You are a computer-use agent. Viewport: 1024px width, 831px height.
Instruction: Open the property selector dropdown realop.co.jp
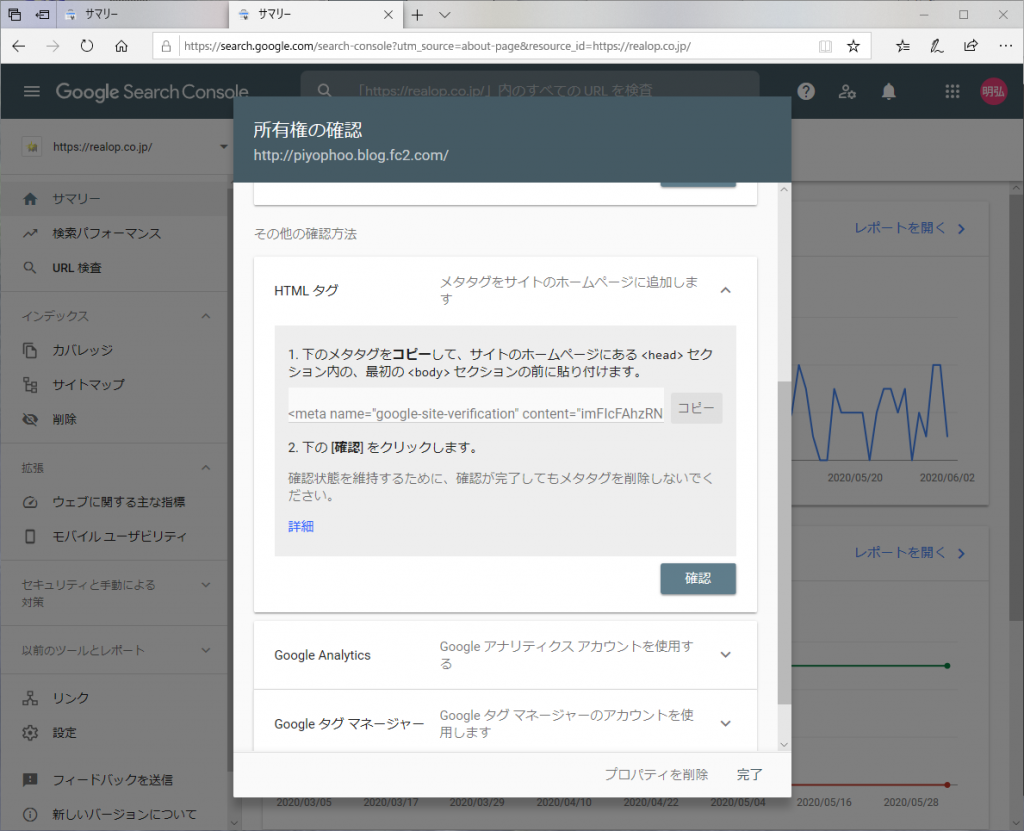(x=125, y=146)
